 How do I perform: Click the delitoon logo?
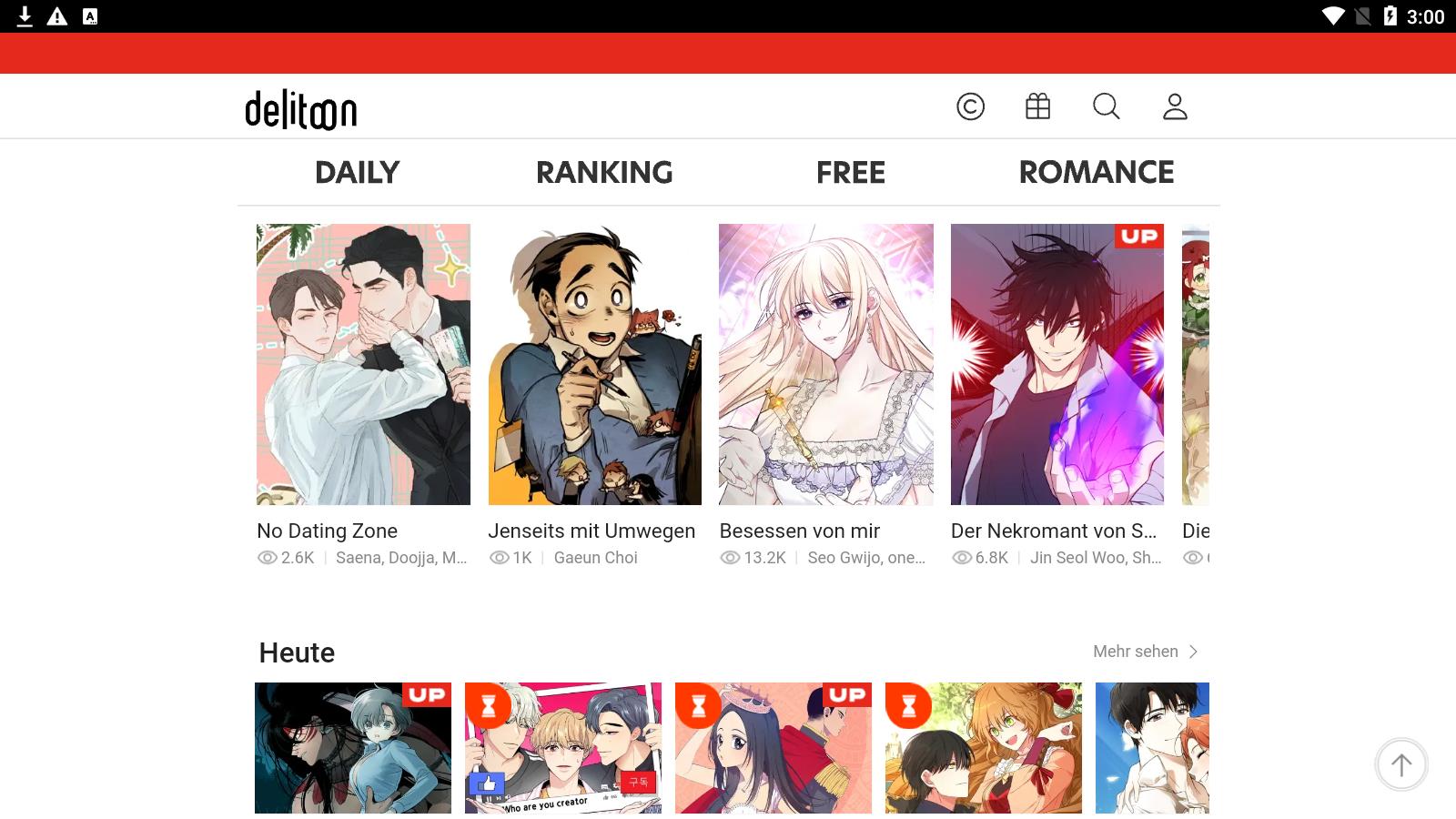point(300,109)
